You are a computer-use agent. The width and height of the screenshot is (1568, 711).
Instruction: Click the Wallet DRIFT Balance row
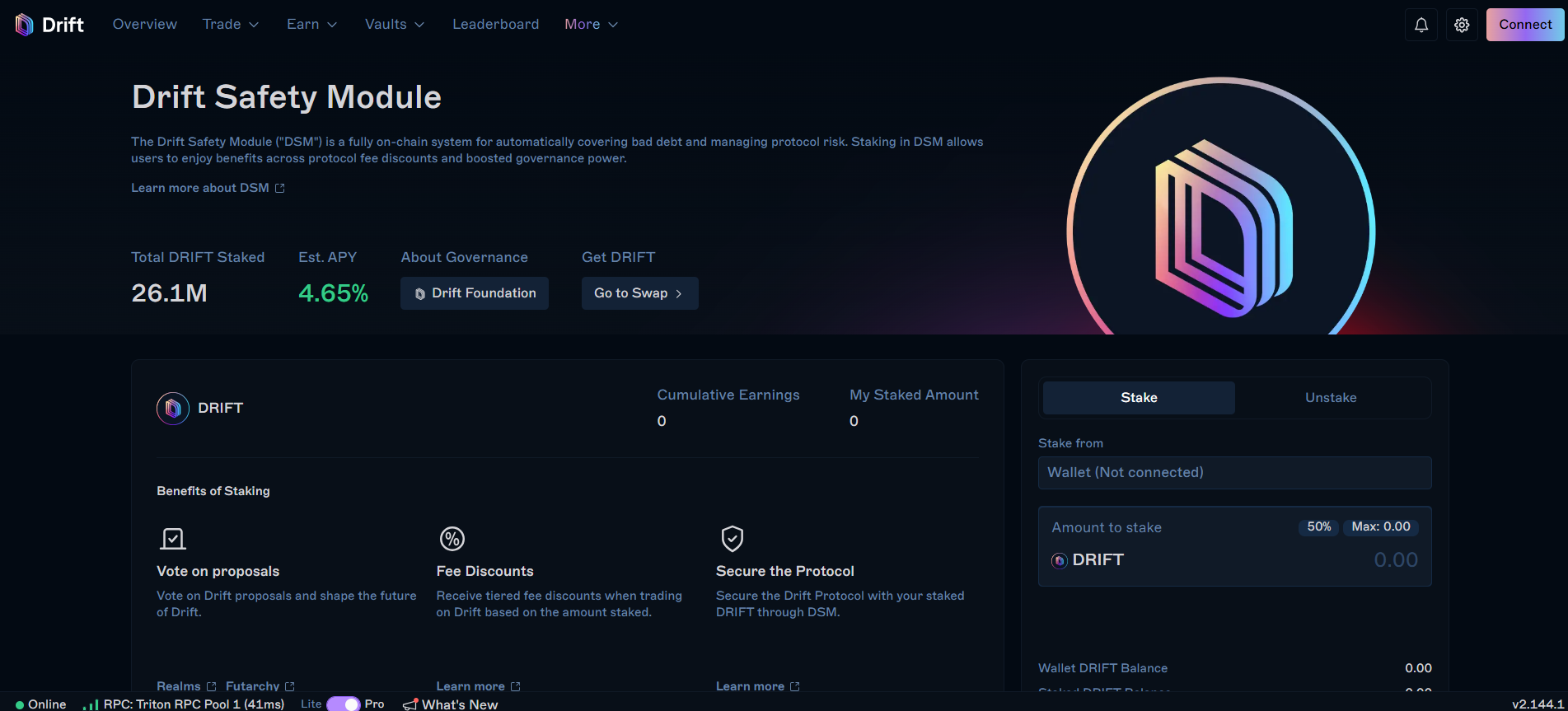(x=1234, y=668)
